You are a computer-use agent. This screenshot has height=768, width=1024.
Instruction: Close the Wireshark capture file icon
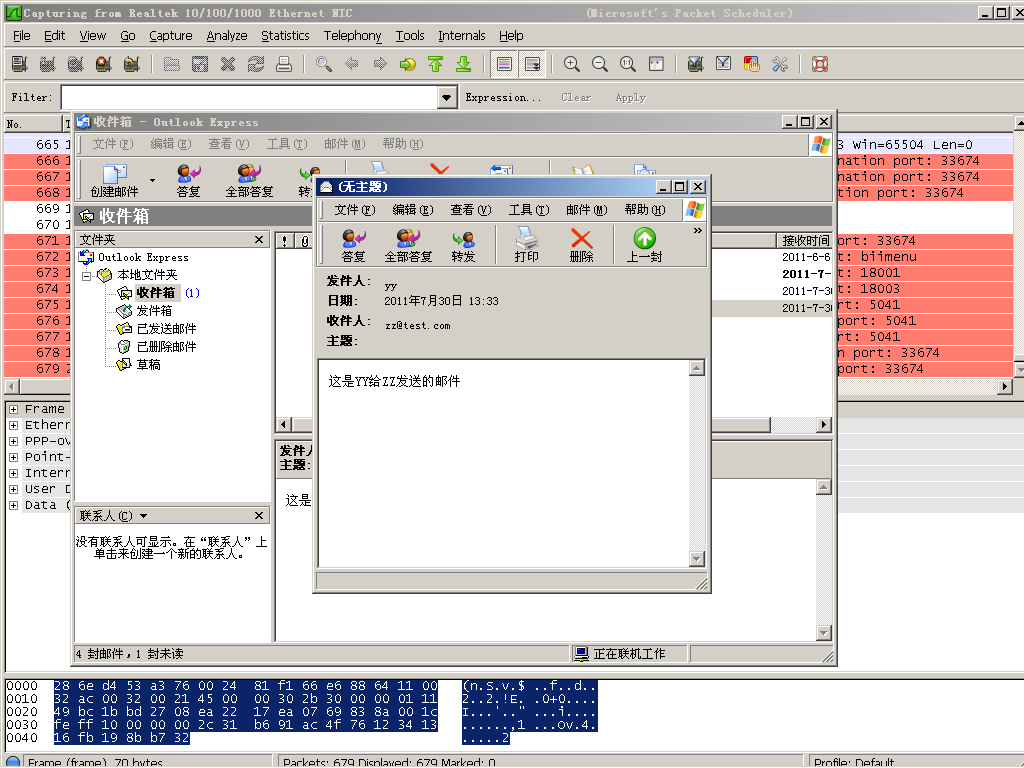coord(228,64)
